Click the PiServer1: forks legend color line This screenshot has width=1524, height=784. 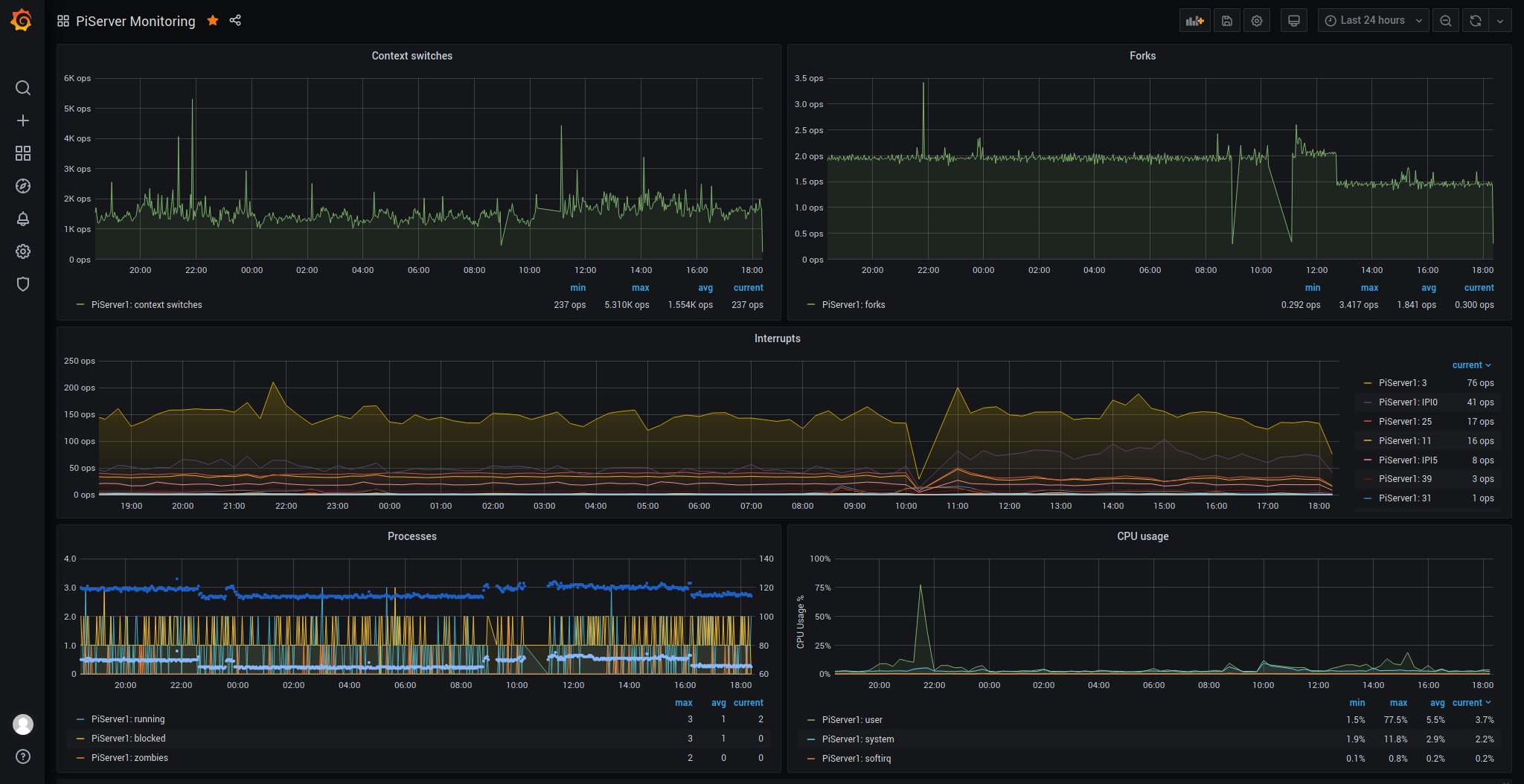tap(811, 305)
